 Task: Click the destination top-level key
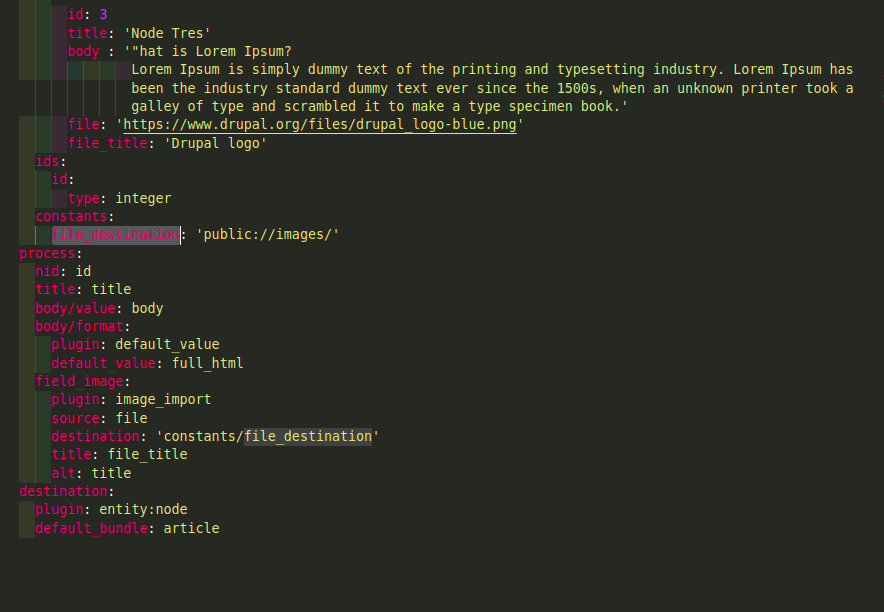pyautogui.click(x=63, y=491)
